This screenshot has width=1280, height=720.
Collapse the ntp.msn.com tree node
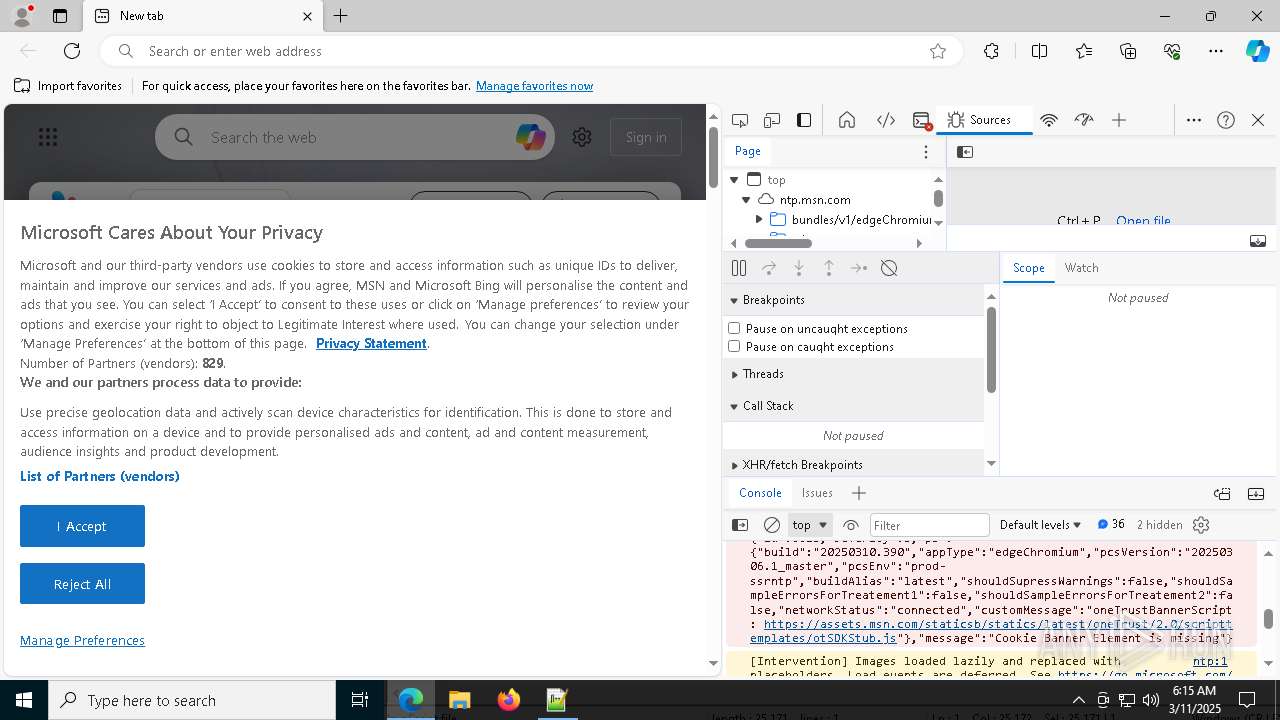tap(746, 200)
